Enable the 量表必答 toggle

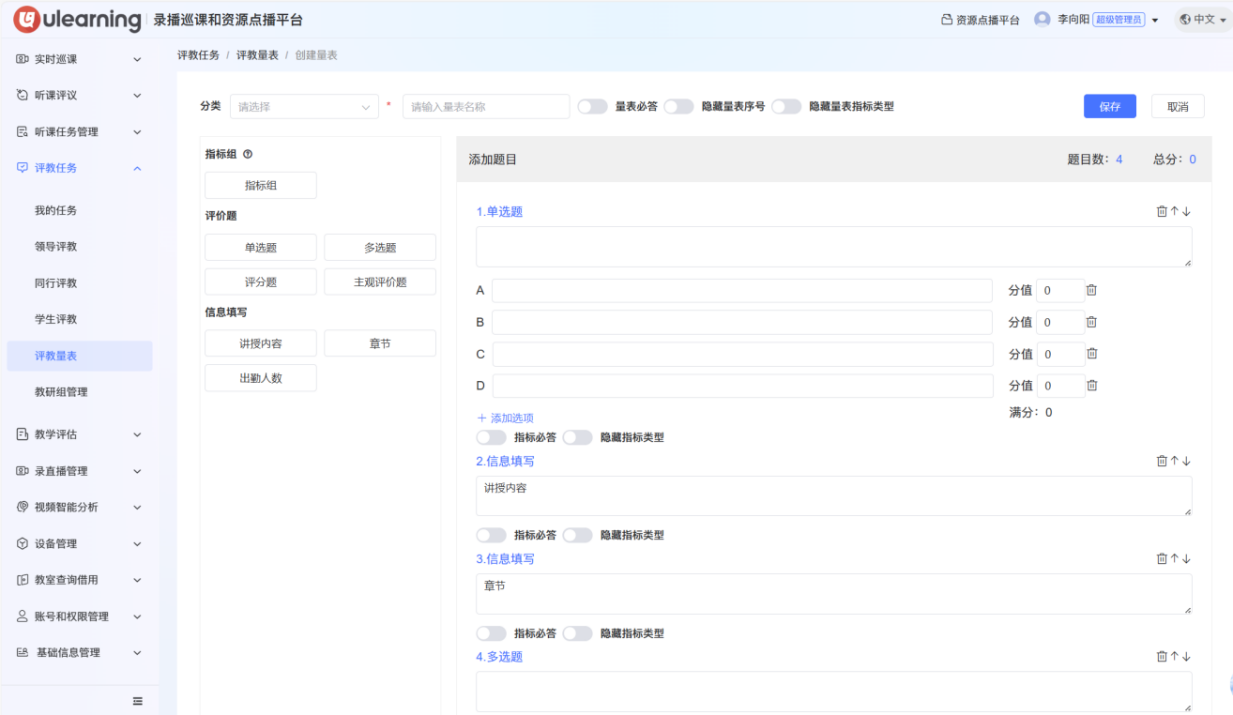pos(592,107)
